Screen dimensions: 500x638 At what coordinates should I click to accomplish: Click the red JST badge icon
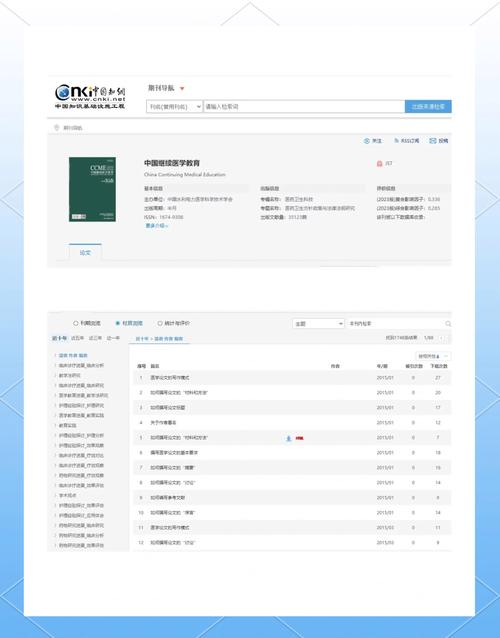pyautogui.click(x=380, y=163)
